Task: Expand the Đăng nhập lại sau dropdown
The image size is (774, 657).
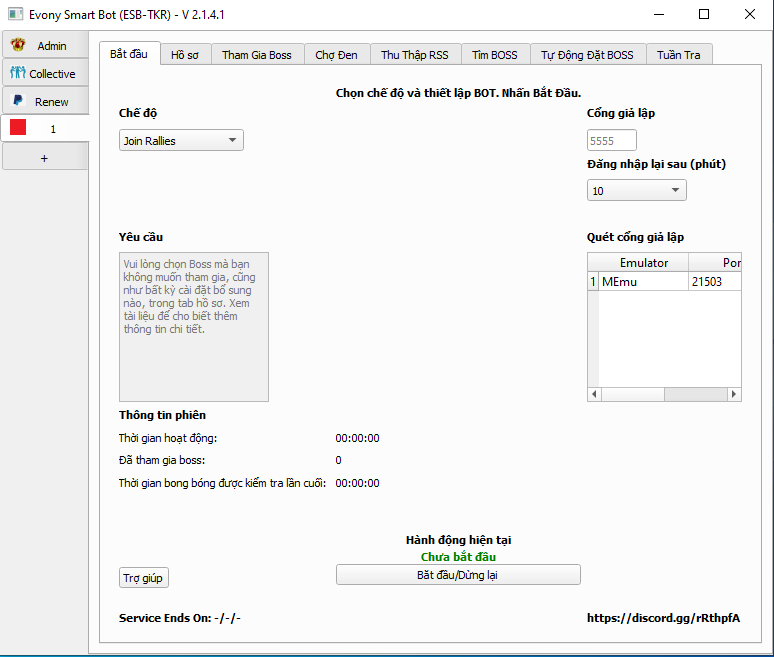Action: click(636, 190)
